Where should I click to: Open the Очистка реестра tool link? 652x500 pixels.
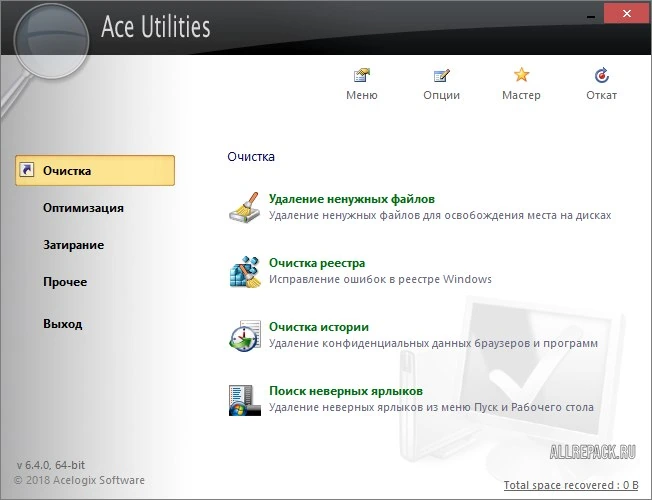pyautogui.click(x=317, y=263)
